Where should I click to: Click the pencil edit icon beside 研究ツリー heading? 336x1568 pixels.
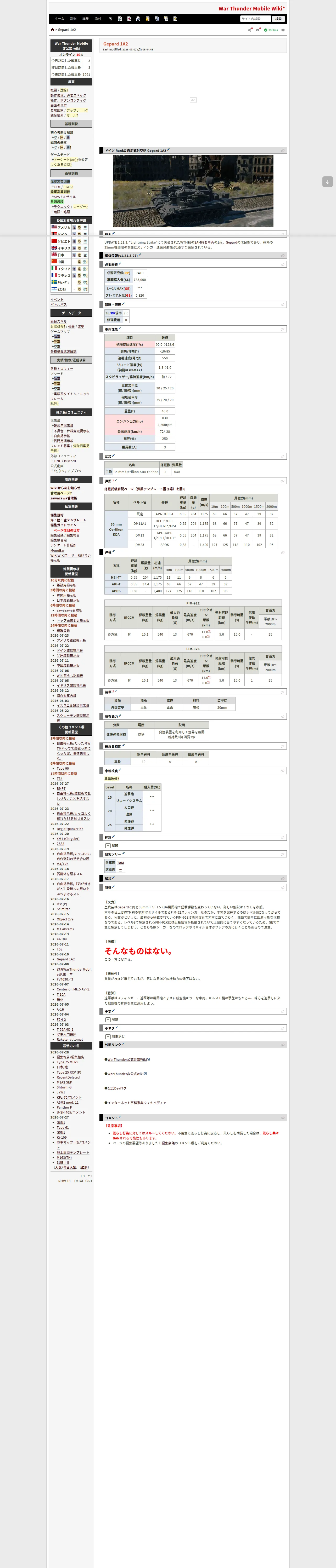pyautogui.click(x=123, y=854)
